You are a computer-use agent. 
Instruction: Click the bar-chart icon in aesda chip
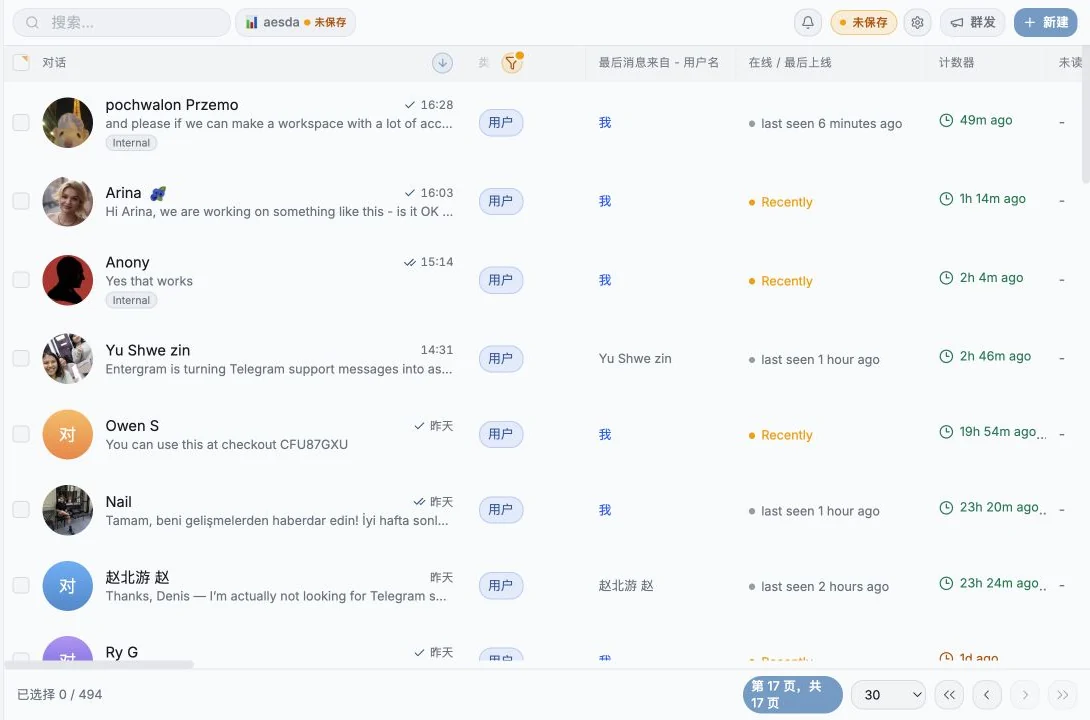pos(252,22)
